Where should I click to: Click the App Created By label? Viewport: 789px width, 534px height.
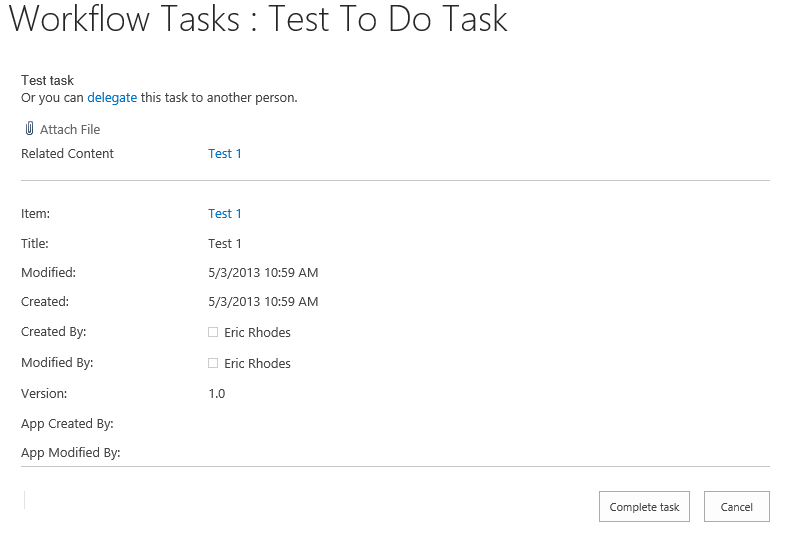point(67,424)
